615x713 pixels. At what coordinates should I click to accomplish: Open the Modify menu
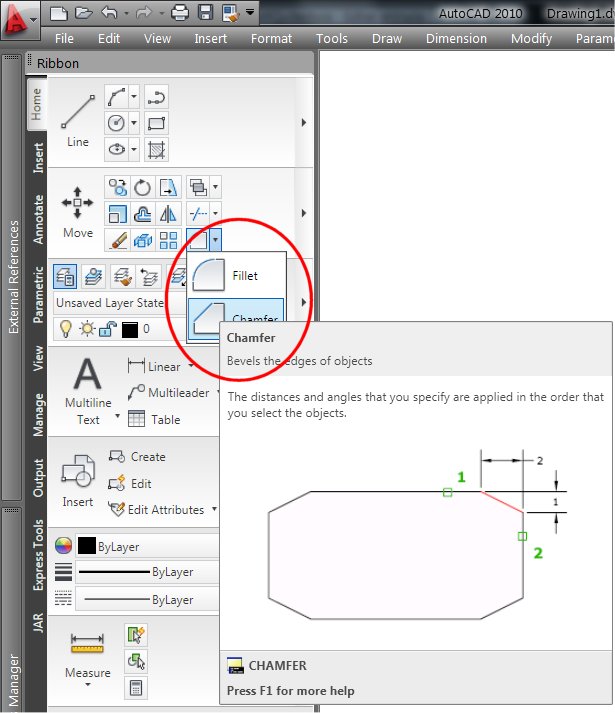tap(531, 39)
